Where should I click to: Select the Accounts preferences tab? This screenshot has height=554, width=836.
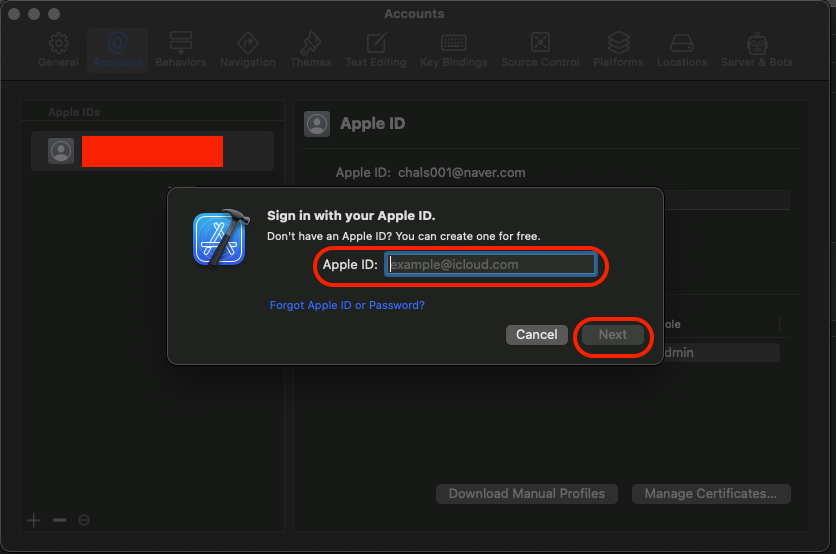[x=117, y=50]
